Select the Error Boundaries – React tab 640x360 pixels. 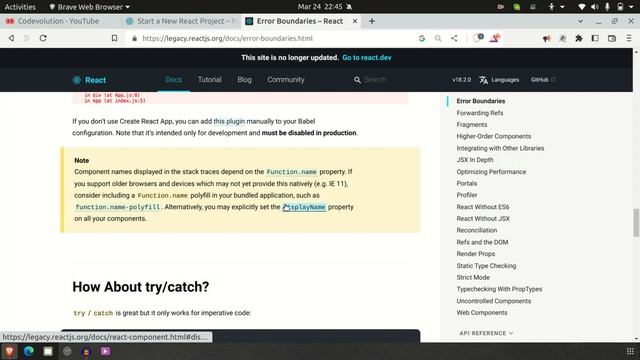tap(300, 21)
